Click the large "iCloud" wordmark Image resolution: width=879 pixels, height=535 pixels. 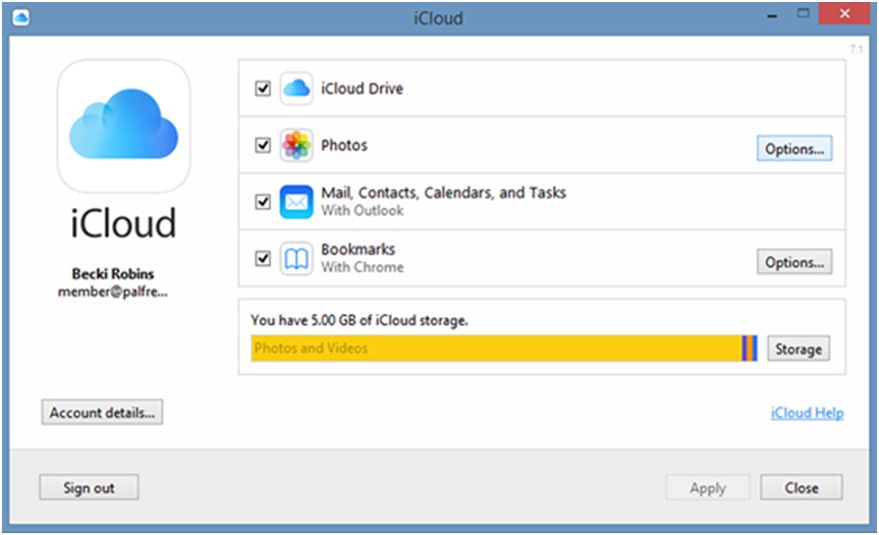[123, 223]
